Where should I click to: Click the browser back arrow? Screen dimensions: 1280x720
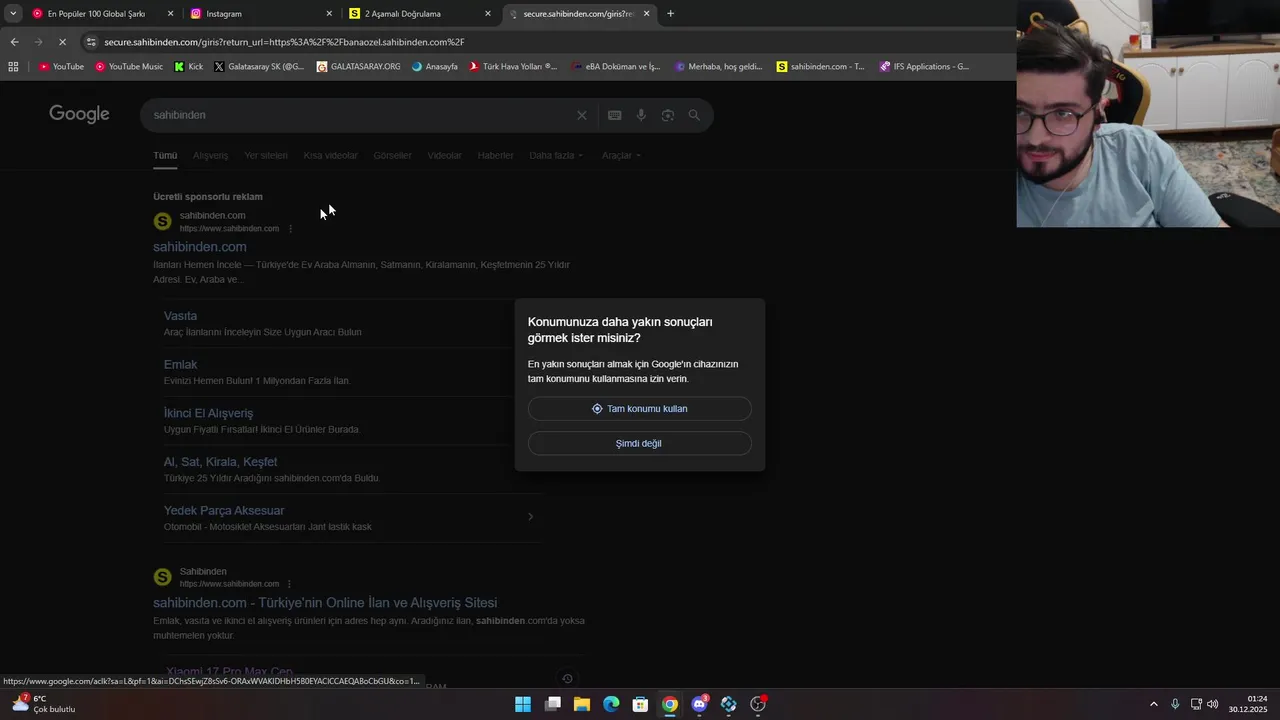coord(14,42)
